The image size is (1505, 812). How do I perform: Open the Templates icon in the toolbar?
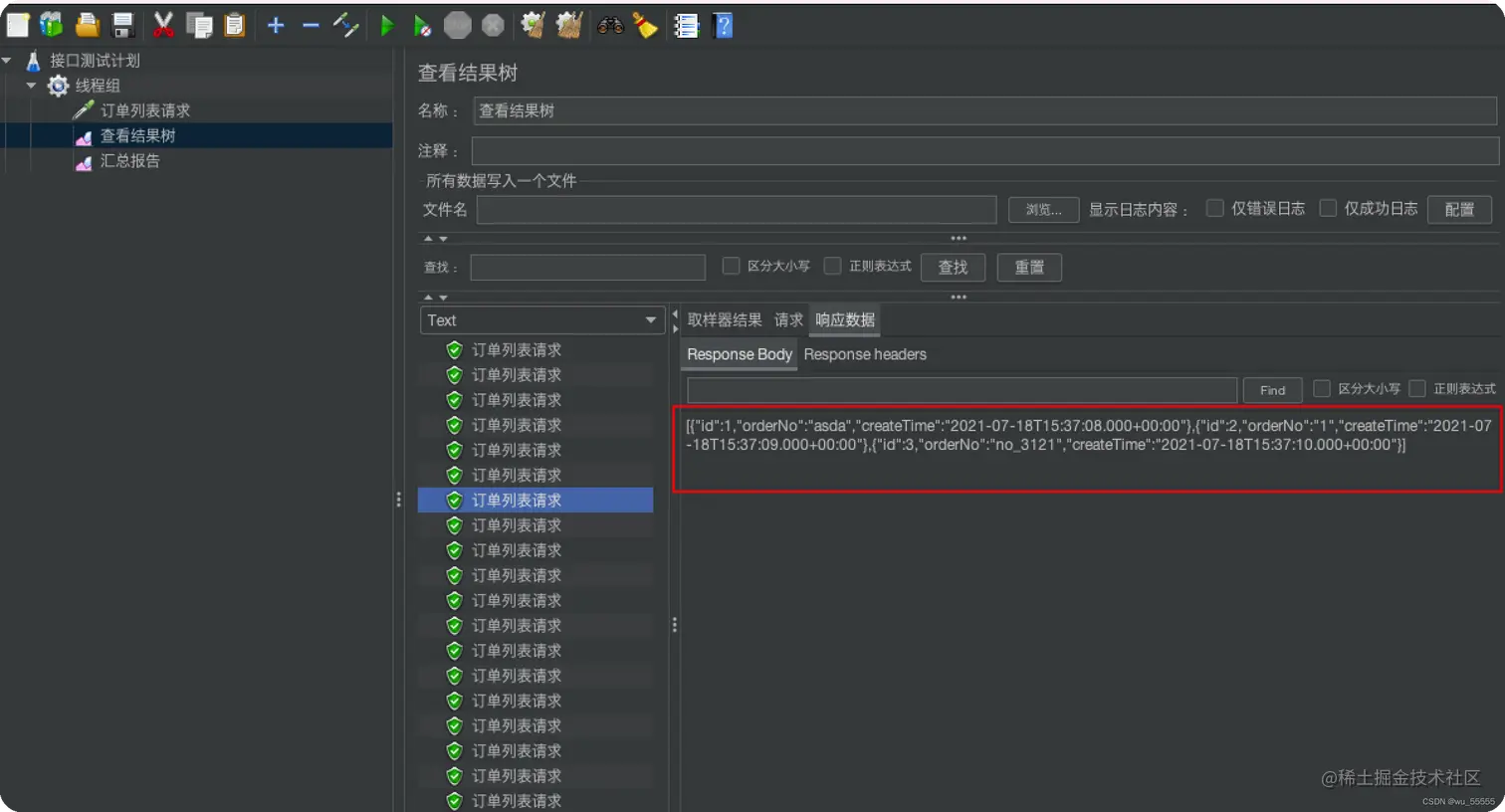tap(52, 25)
